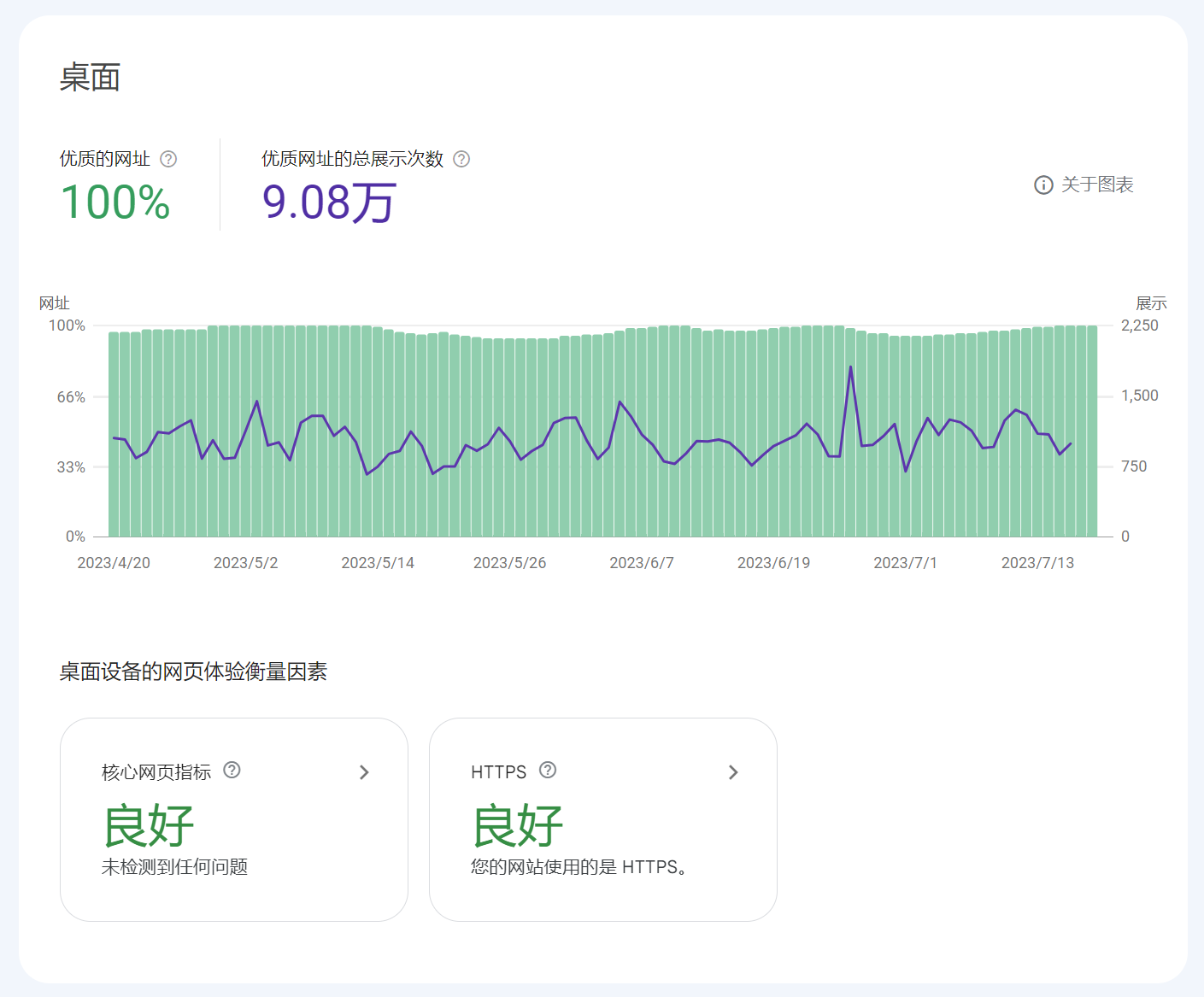Toggle the 展示 impressions axis label
Image resolution: width=1204 pixels, height=997 pixels.
pos(1149,302)
